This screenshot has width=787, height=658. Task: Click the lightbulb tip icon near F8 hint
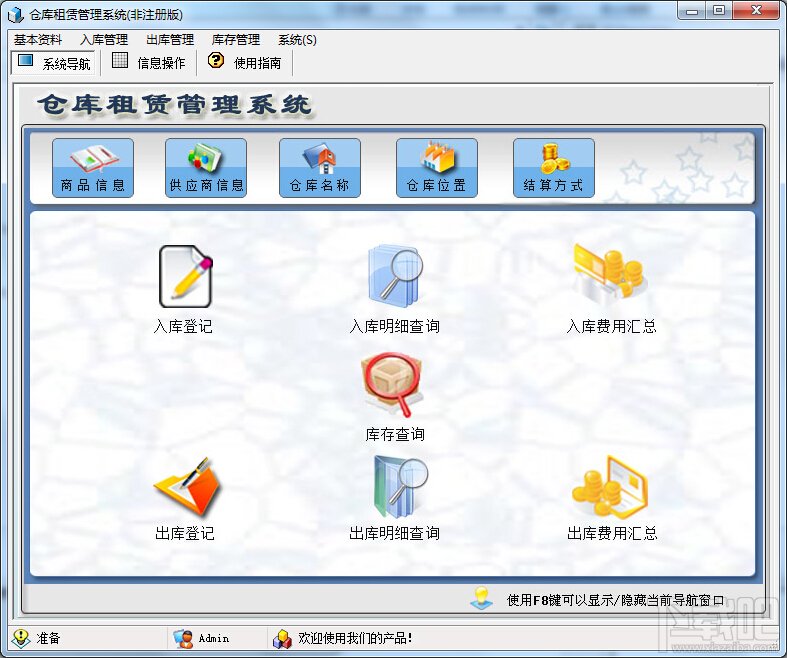(x=481, y=598)
